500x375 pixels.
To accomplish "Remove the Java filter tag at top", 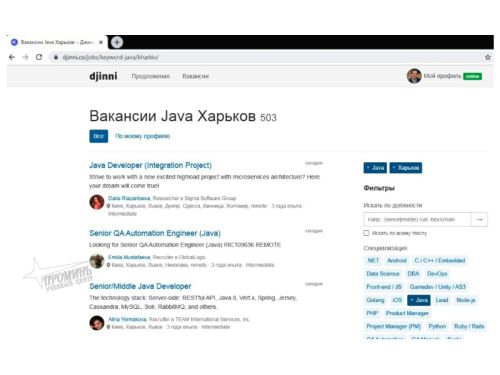I will click(x=375, y=168).
